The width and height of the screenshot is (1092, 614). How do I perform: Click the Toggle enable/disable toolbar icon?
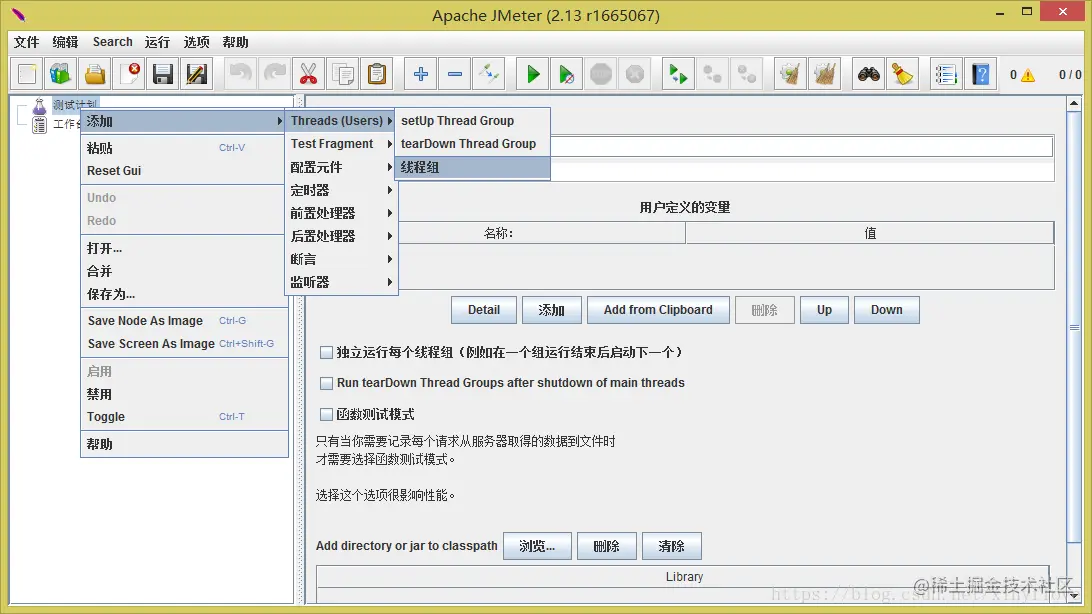(489, 74)
